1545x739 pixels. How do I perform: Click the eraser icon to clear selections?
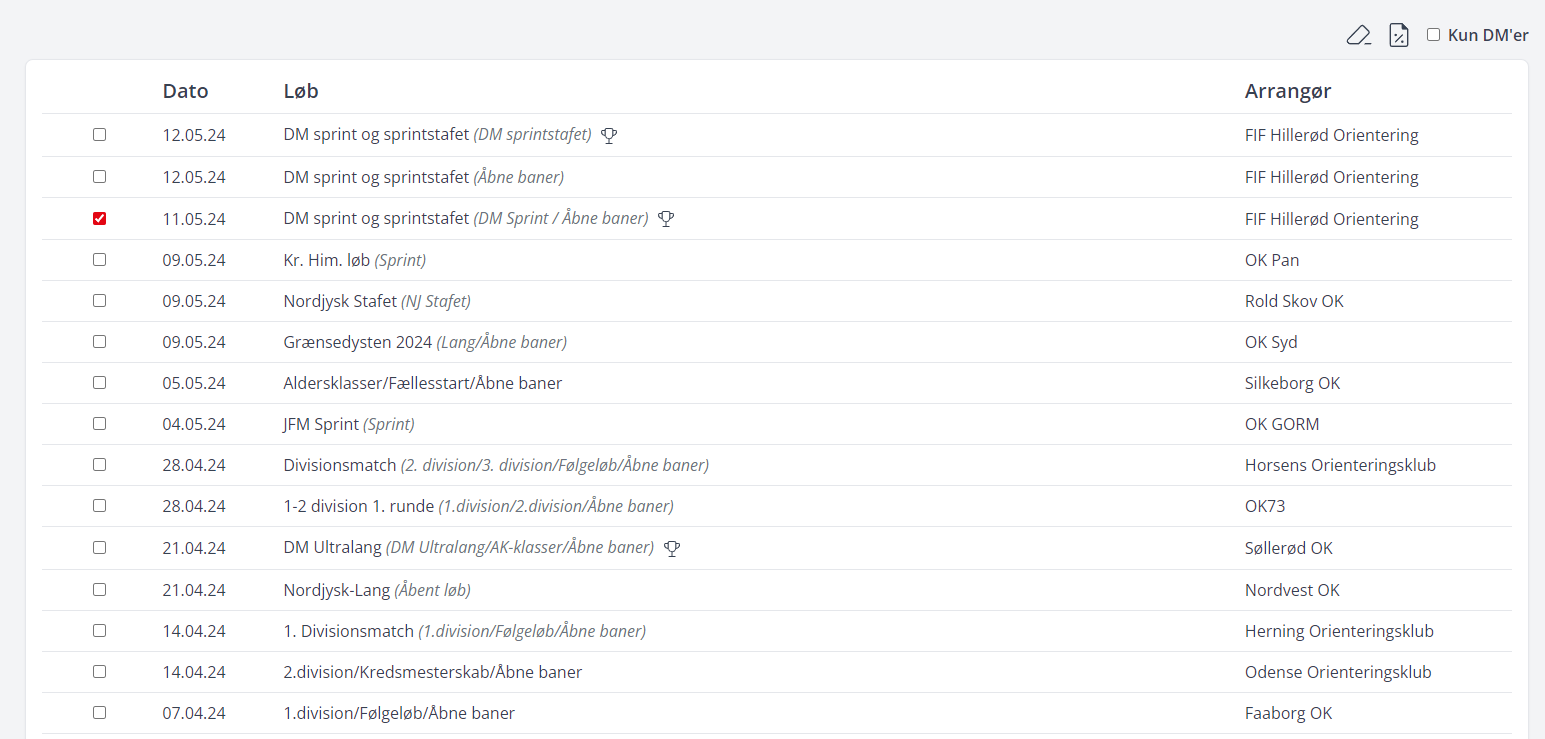pyautogui.click(x=1358, y=36)
